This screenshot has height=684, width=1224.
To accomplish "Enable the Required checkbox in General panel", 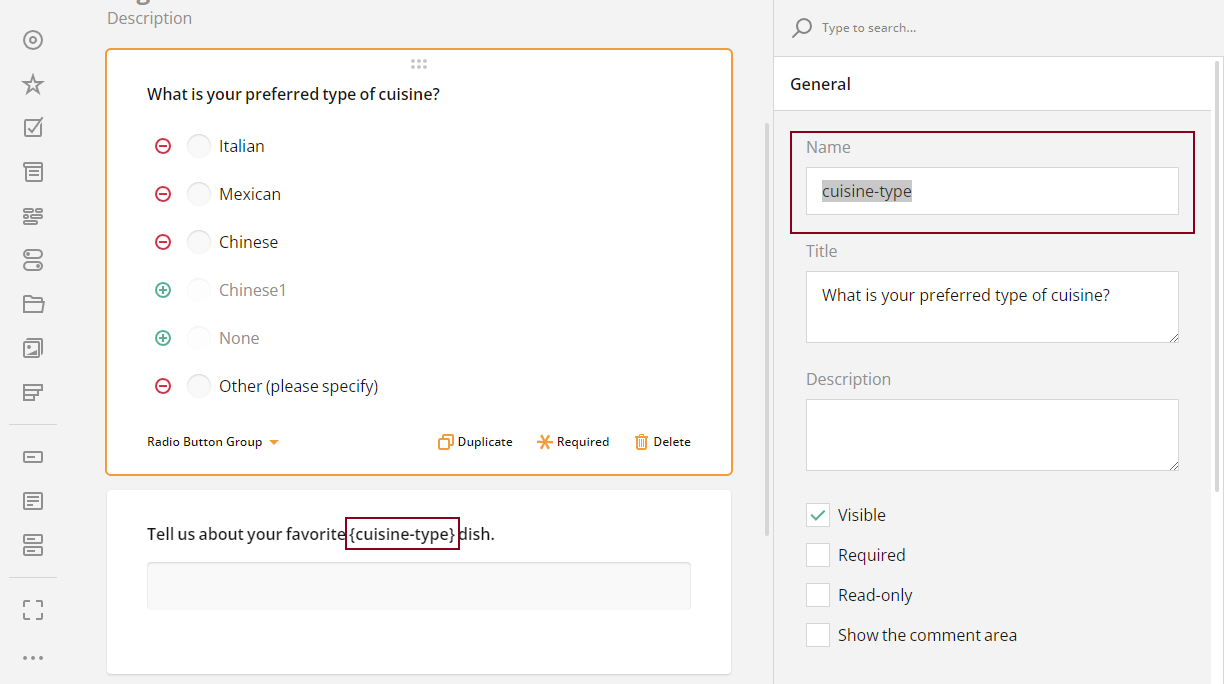I will point(817,554).
